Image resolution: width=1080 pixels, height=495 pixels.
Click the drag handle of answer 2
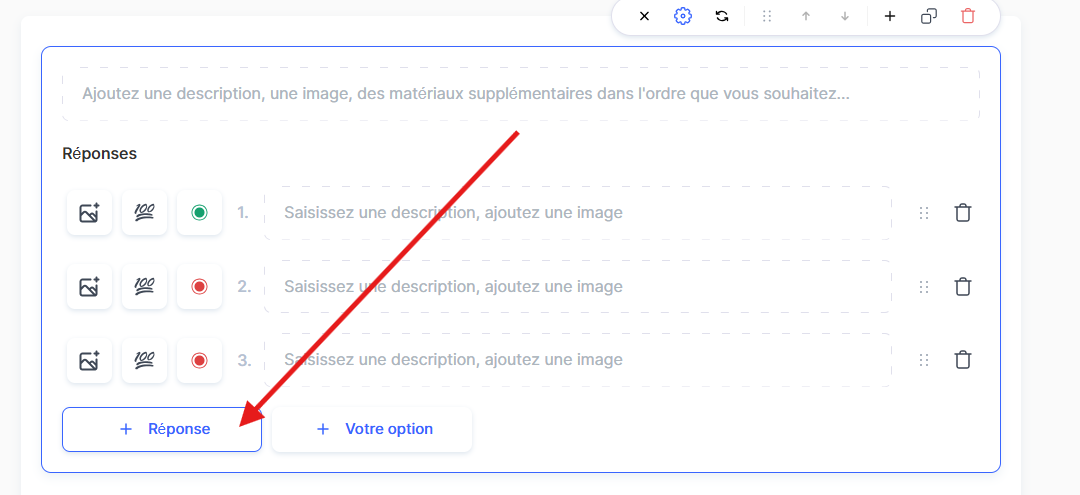pos(924,287)
